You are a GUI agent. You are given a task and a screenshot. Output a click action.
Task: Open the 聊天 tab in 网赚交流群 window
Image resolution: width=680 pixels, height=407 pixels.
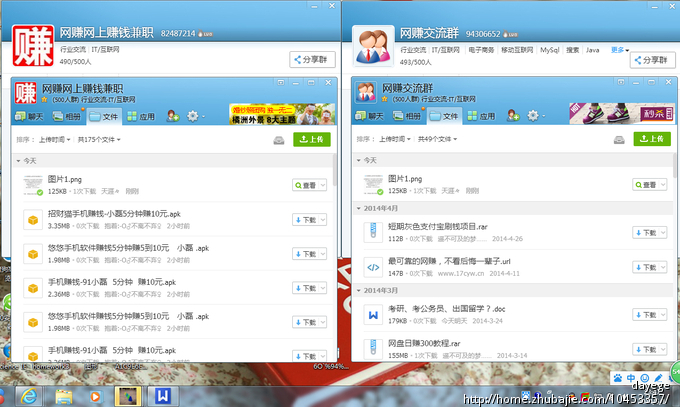[x=369, y=116]
